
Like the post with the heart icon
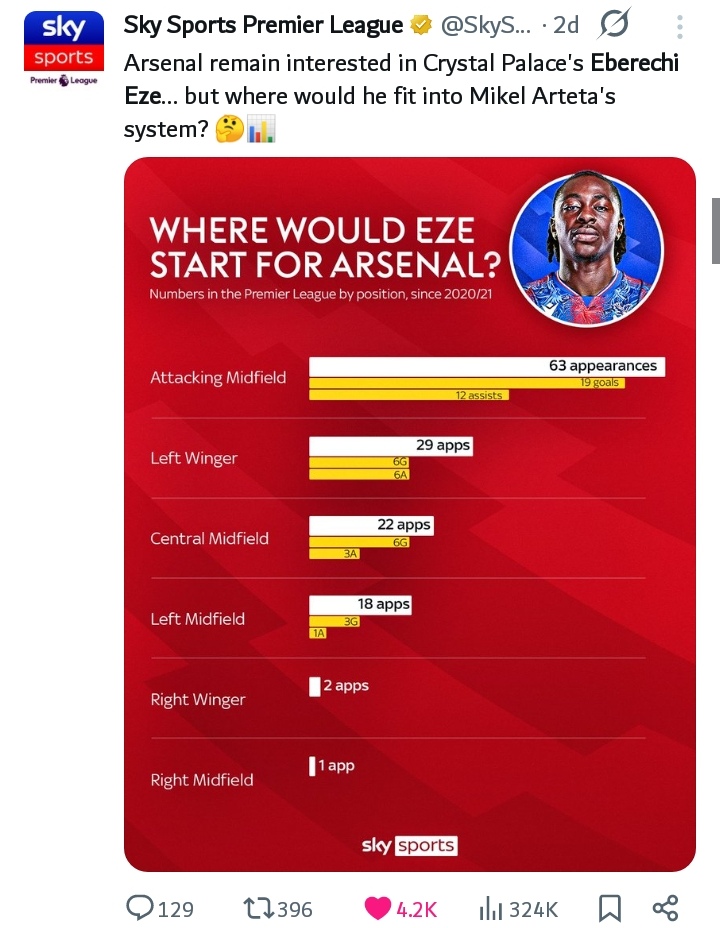pyautogui.click(x=377, y=908)
